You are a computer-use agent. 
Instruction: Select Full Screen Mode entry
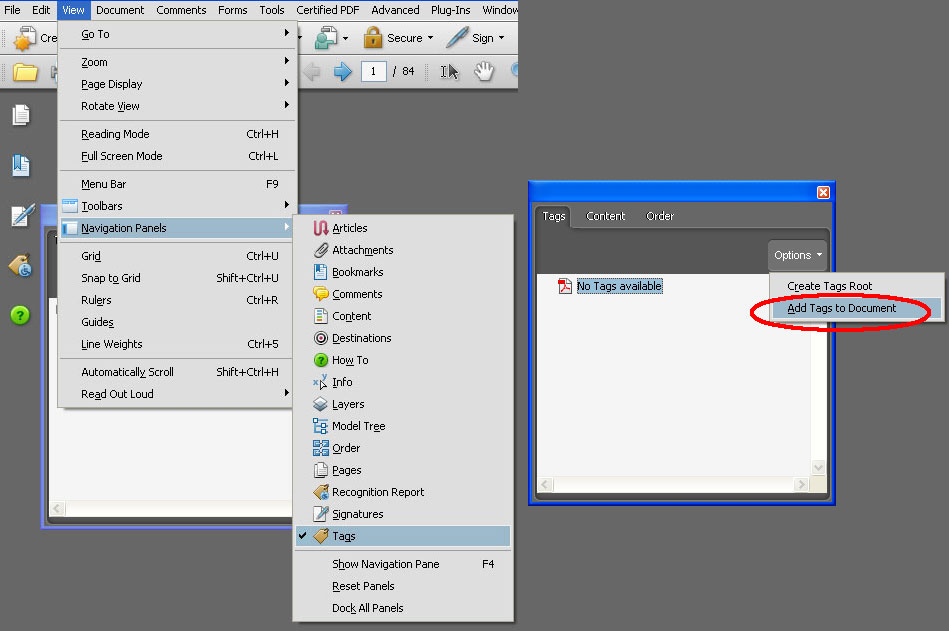click(x=178, y=156)
